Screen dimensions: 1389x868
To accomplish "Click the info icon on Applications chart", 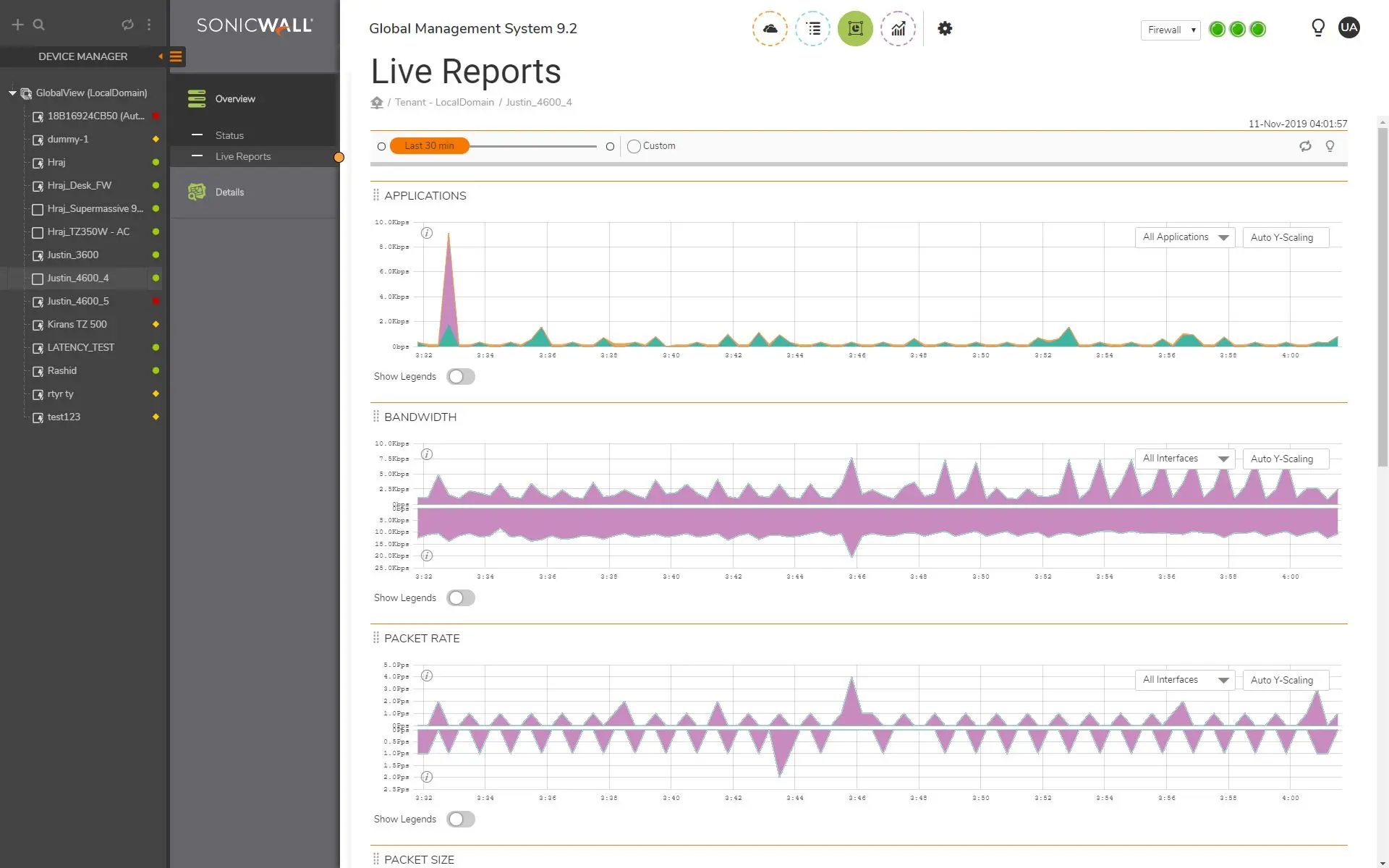I will coord(427,233).
